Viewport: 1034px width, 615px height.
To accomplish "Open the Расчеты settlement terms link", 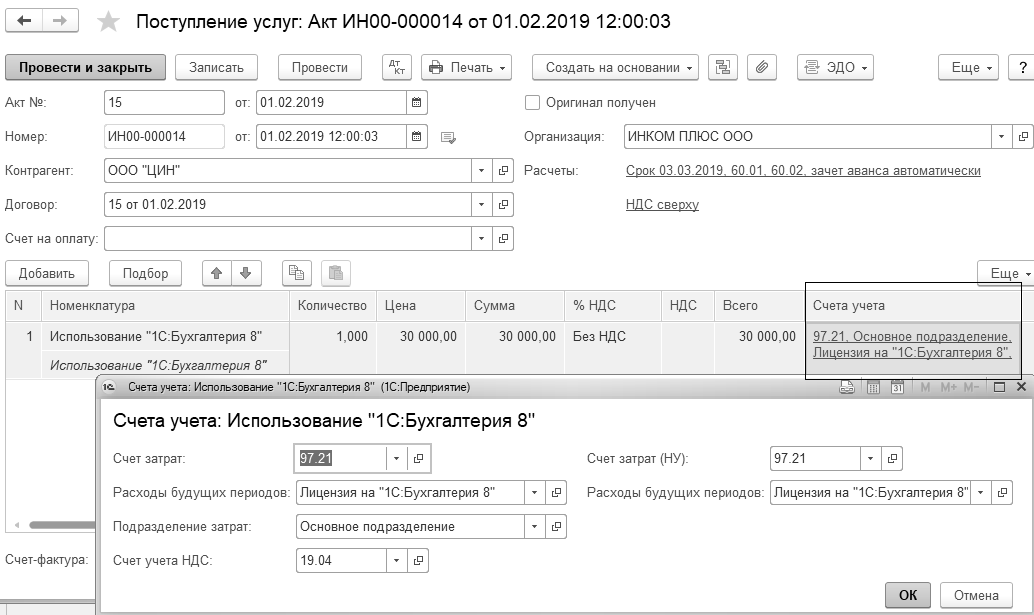I will 803,171.
